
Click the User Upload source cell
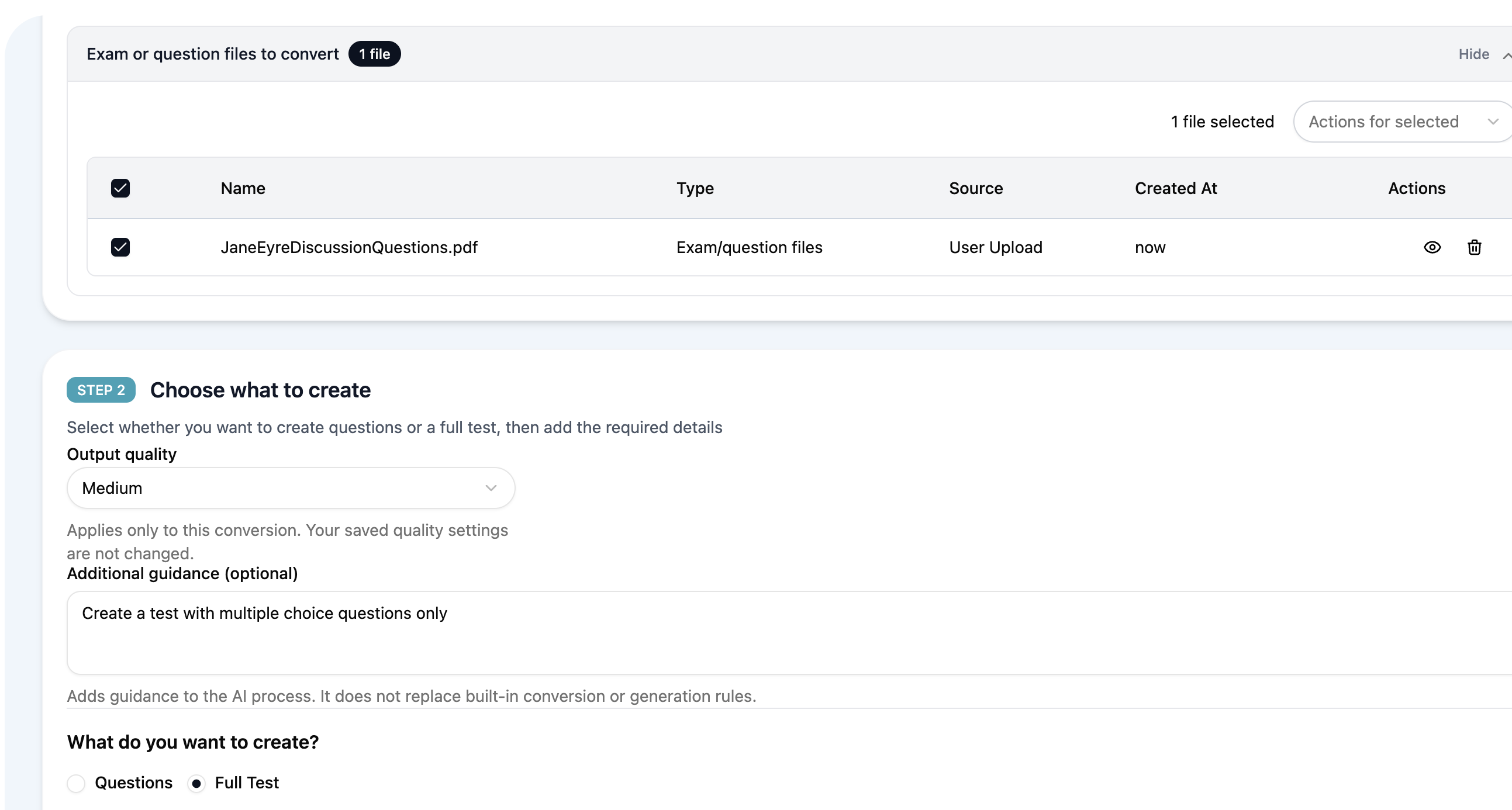tap(996, 248)
